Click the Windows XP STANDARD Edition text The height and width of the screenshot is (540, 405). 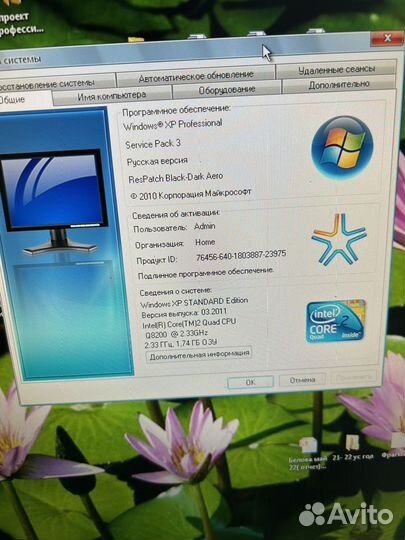[194, 302]
